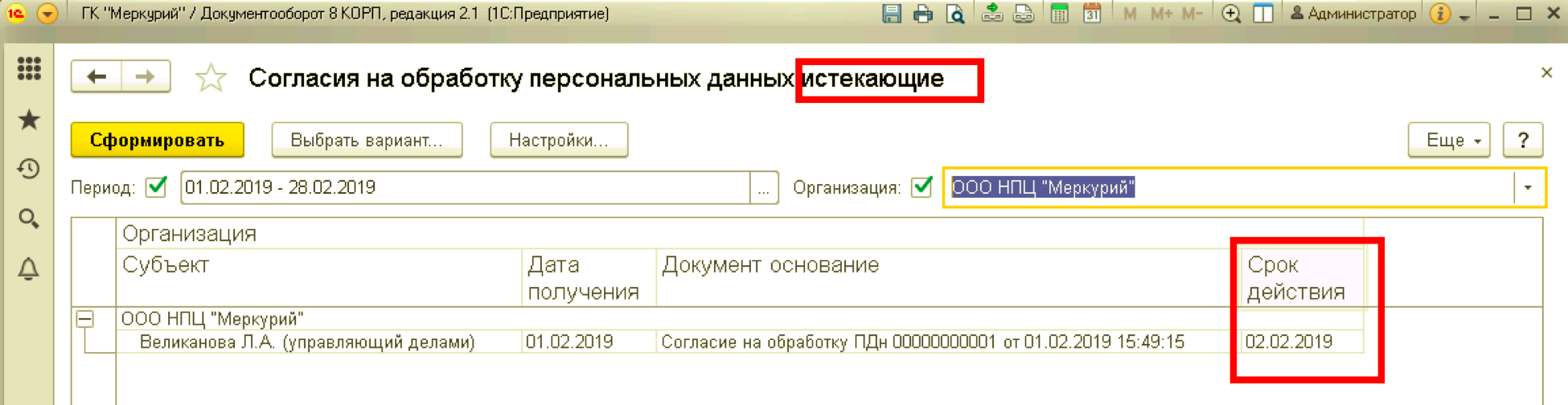1568x405 pixels.
Task: Click Согласие на обработку ПДн 00000000001 cell
Action: coord(948,342)
